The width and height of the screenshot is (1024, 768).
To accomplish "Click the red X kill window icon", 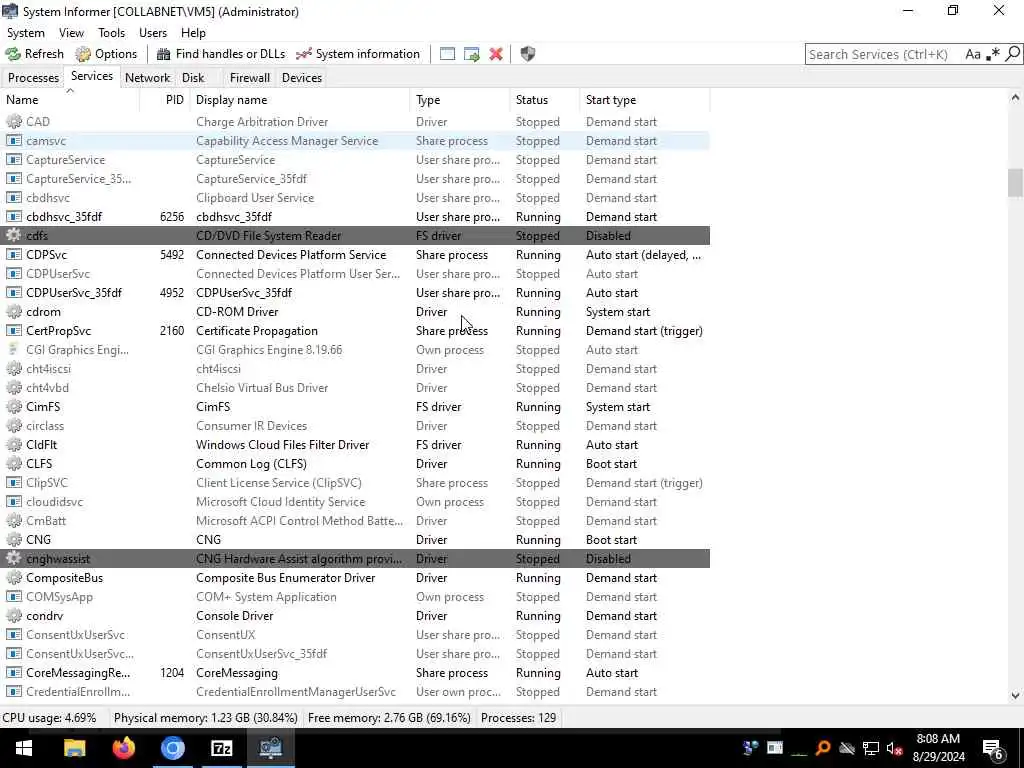I will pyautogui.click(x=496, y=54).
